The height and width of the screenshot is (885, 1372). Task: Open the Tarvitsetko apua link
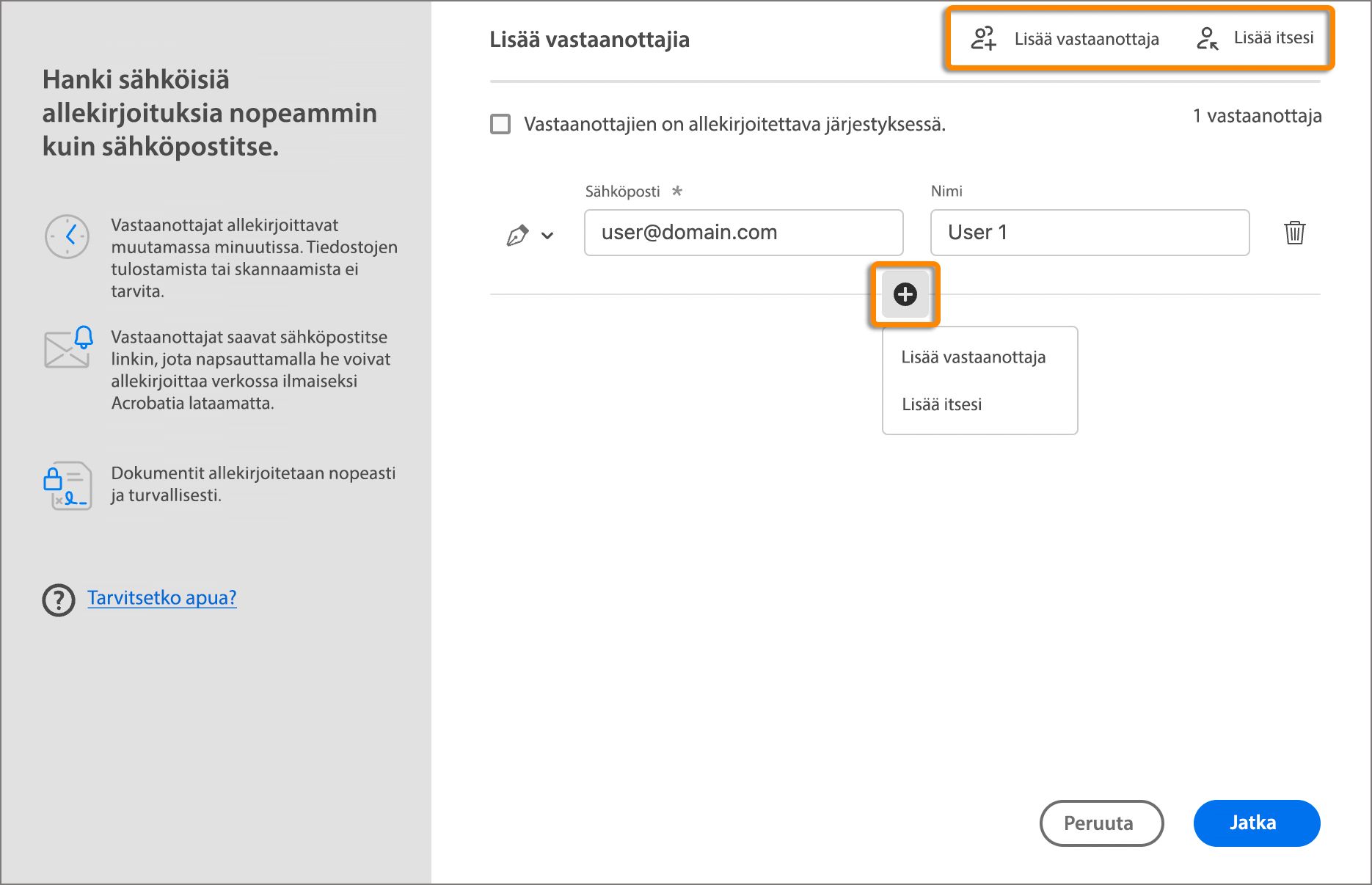tap(162, 598)
